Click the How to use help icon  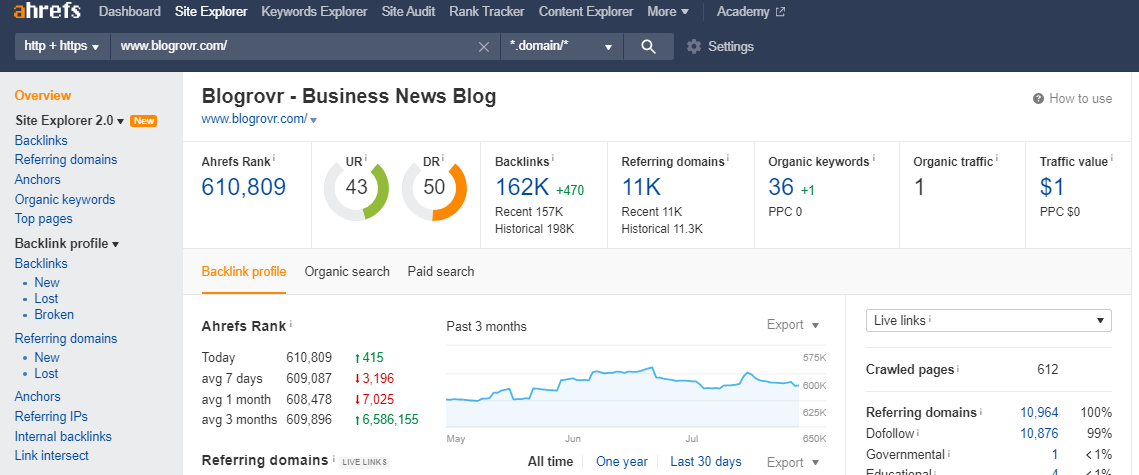click(1038, 99)
